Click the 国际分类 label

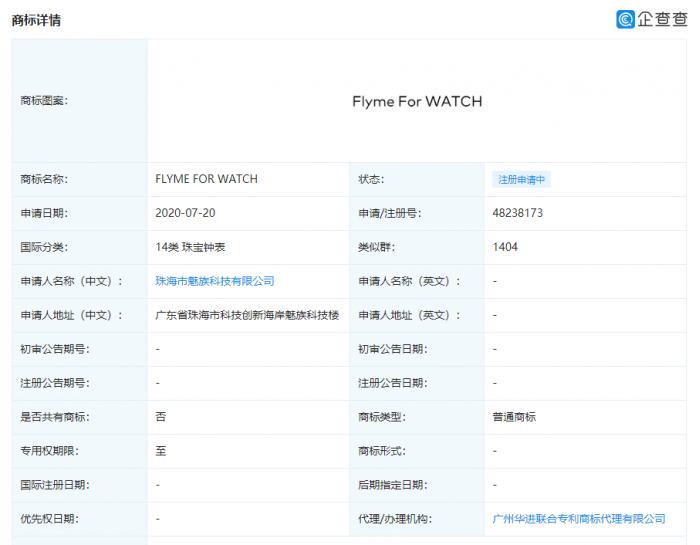[x=44, y=247]
